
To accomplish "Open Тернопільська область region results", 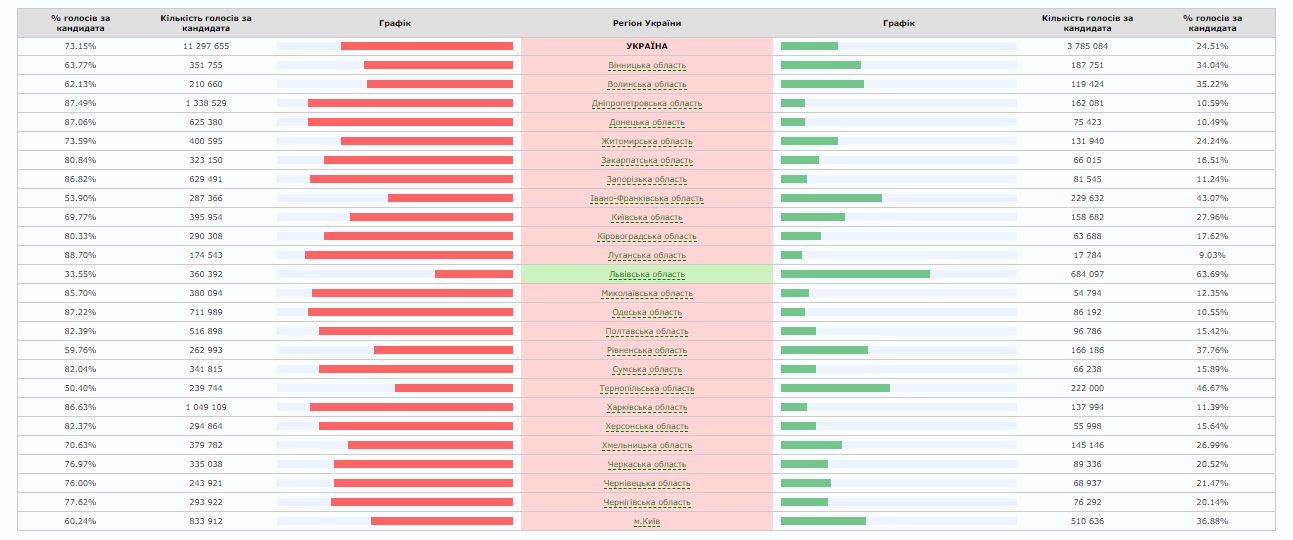I will [647, 389].
